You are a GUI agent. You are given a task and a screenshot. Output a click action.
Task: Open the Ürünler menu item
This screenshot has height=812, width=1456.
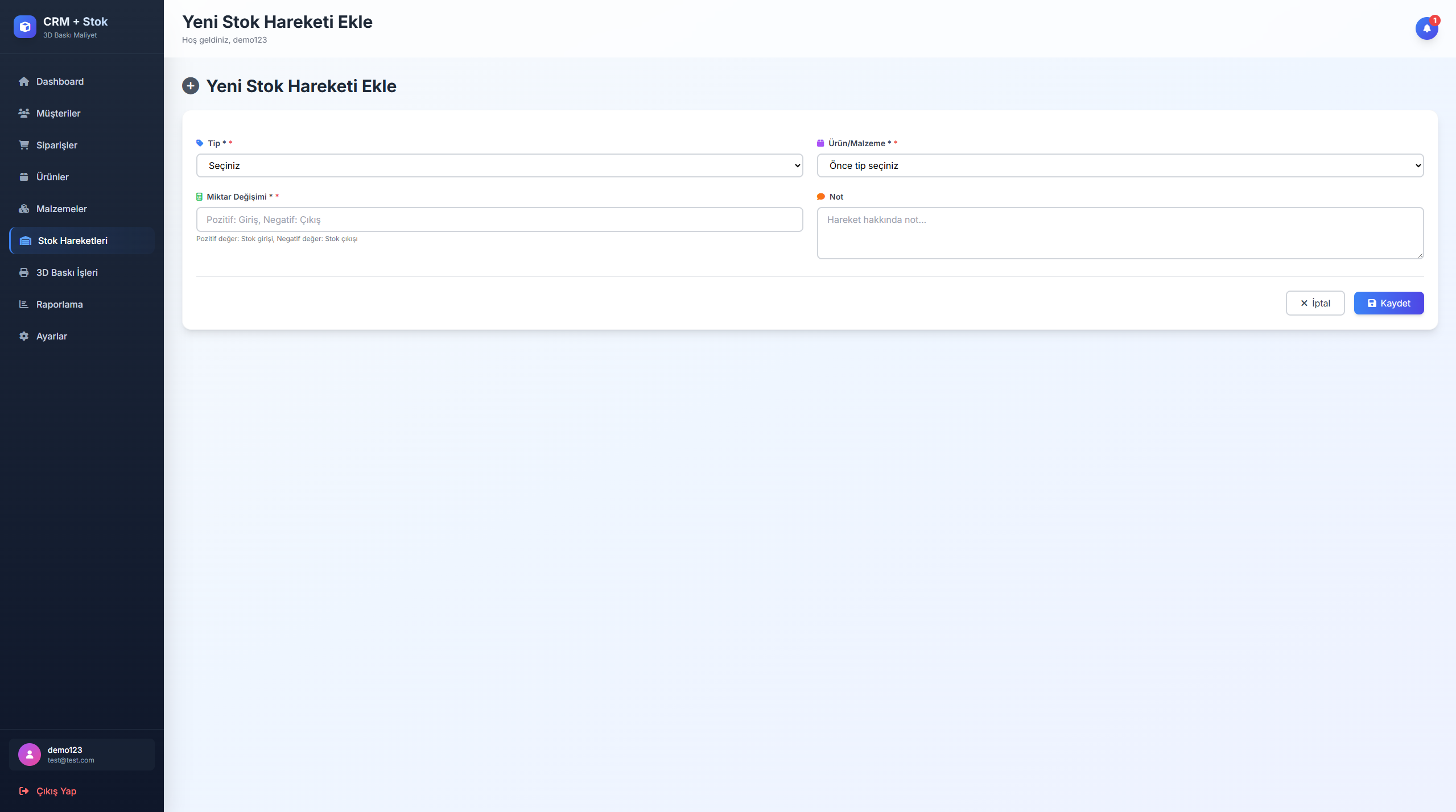pos(52,177)
